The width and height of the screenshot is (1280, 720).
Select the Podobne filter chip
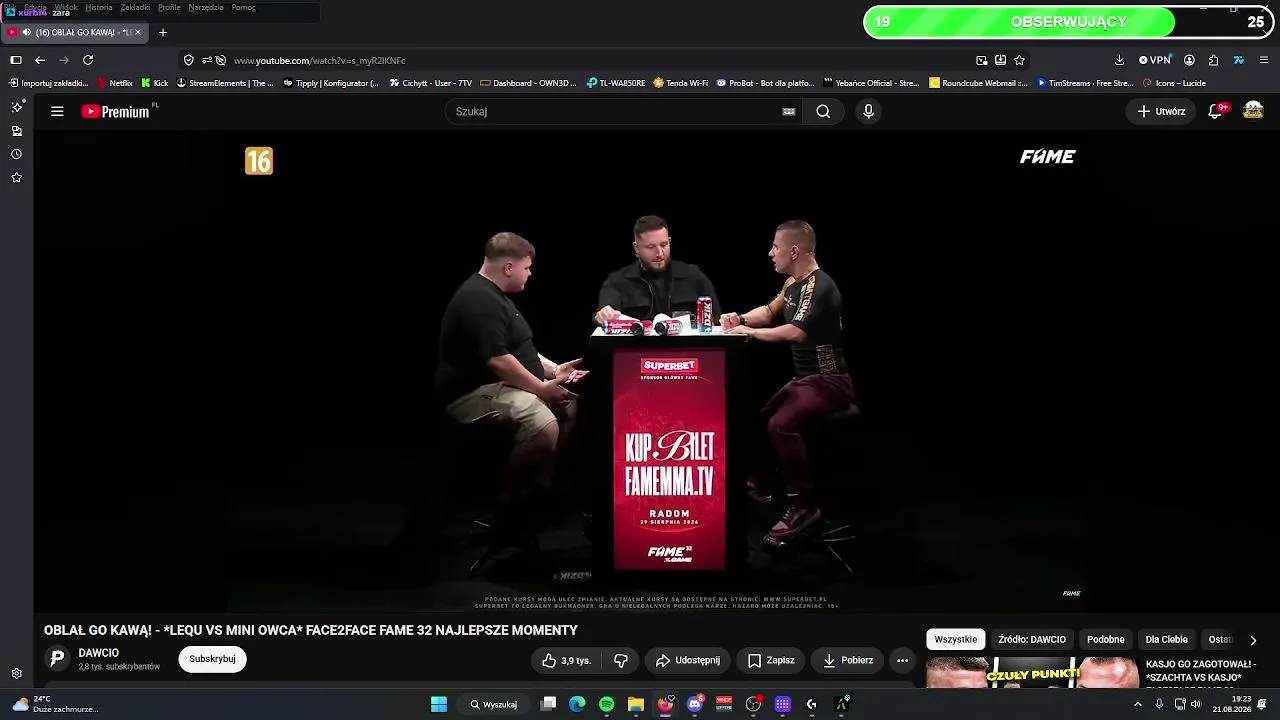coord(1106,640)
